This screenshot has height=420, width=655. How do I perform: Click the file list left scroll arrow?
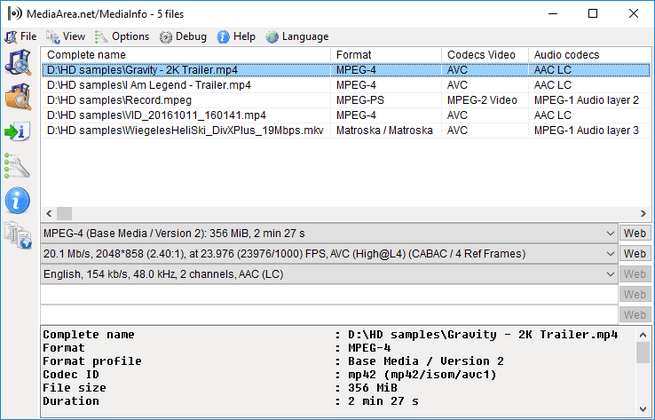pos(49,214)
